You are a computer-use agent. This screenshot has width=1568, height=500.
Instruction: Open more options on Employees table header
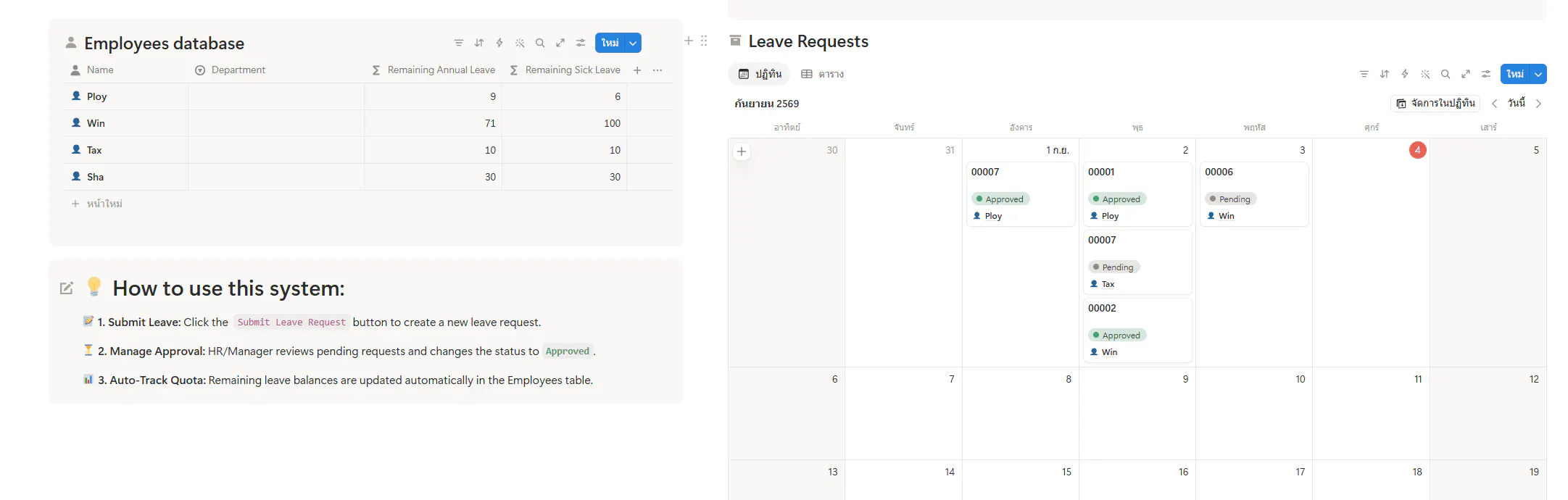658,70
